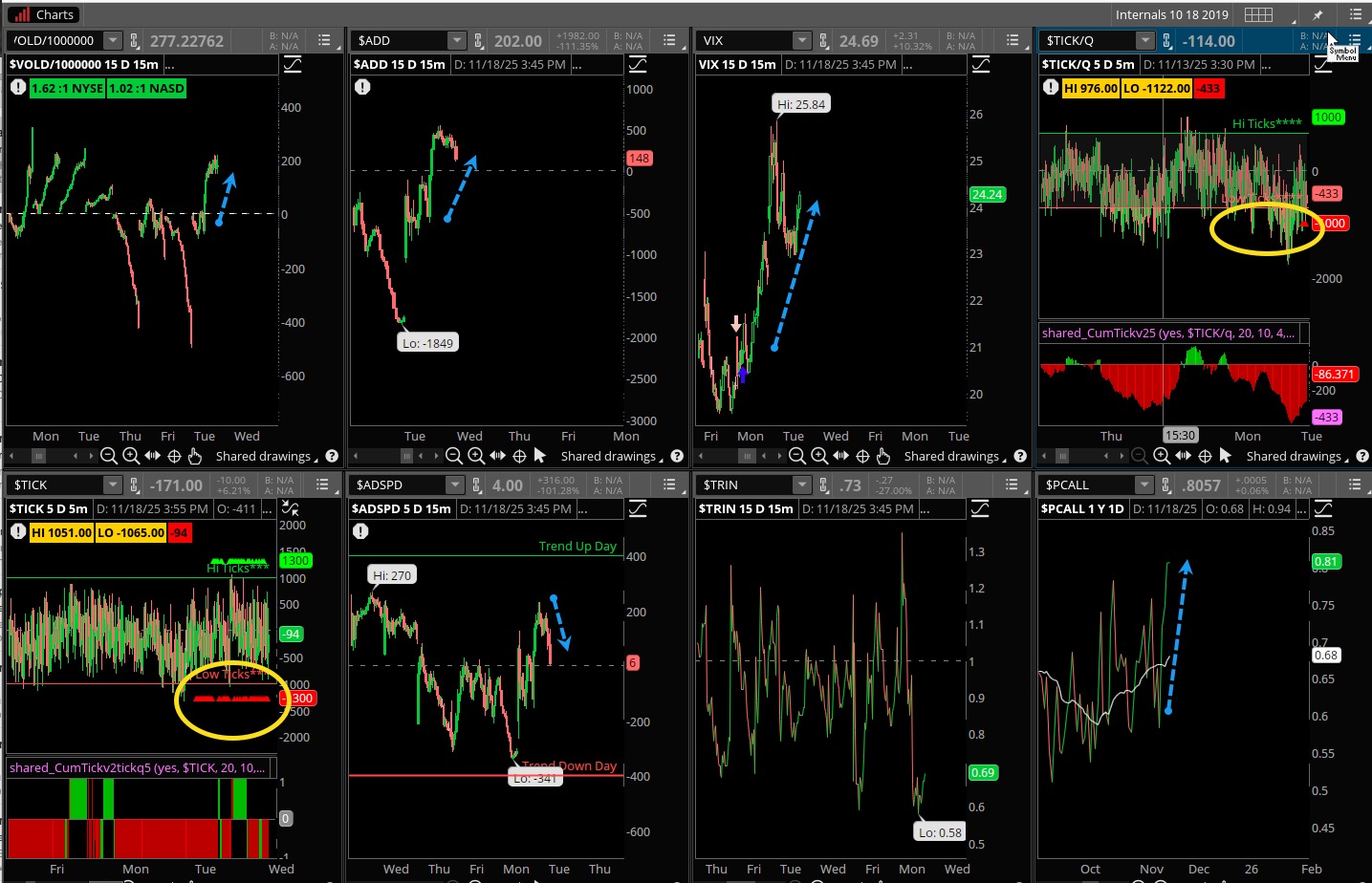
Task: Select the crosshair pan tool on VIX chart
Action: [862, 456]
